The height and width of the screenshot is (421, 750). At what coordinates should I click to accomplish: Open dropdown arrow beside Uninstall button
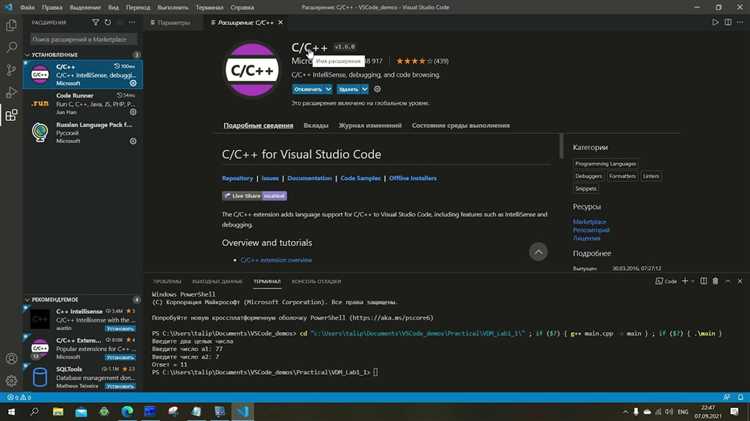[364, 89]
